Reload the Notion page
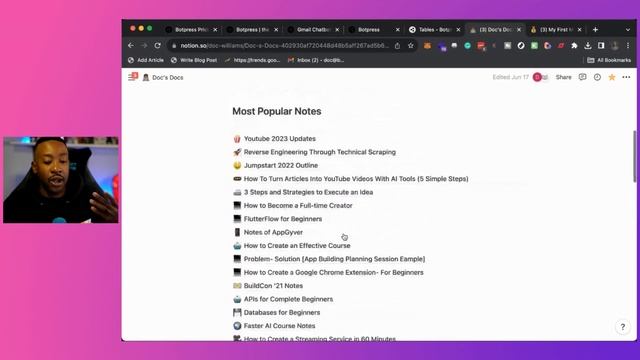640x360 pixels. [x=158, y=46]
